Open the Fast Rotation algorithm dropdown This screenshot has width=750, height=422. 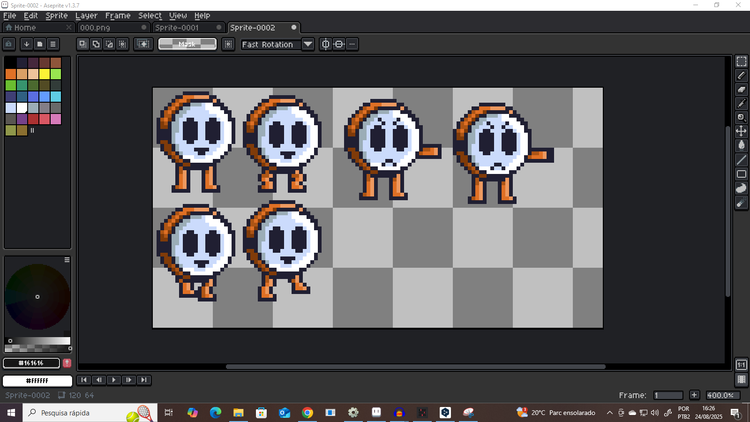pos(308,44)
